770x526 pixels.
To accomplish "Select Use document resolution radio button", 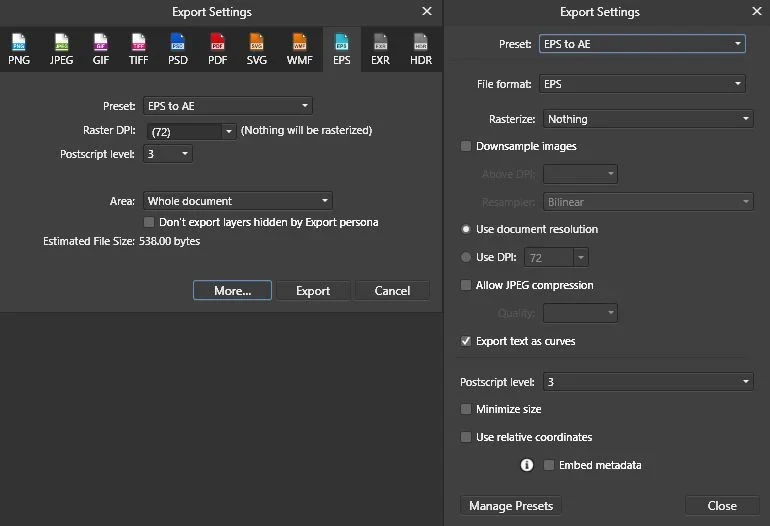I will [466, 229].
